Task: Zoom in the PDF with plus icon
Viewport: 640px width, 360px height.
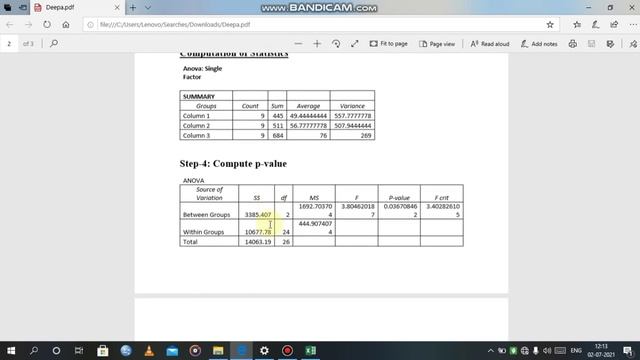Action: pyautogui.click(x=317, y=44)
